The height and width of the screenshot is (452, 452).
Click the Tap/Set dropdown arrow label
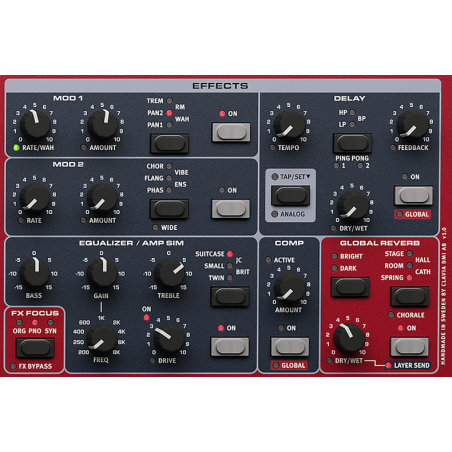pyautogui.click(x=295, y=176)
